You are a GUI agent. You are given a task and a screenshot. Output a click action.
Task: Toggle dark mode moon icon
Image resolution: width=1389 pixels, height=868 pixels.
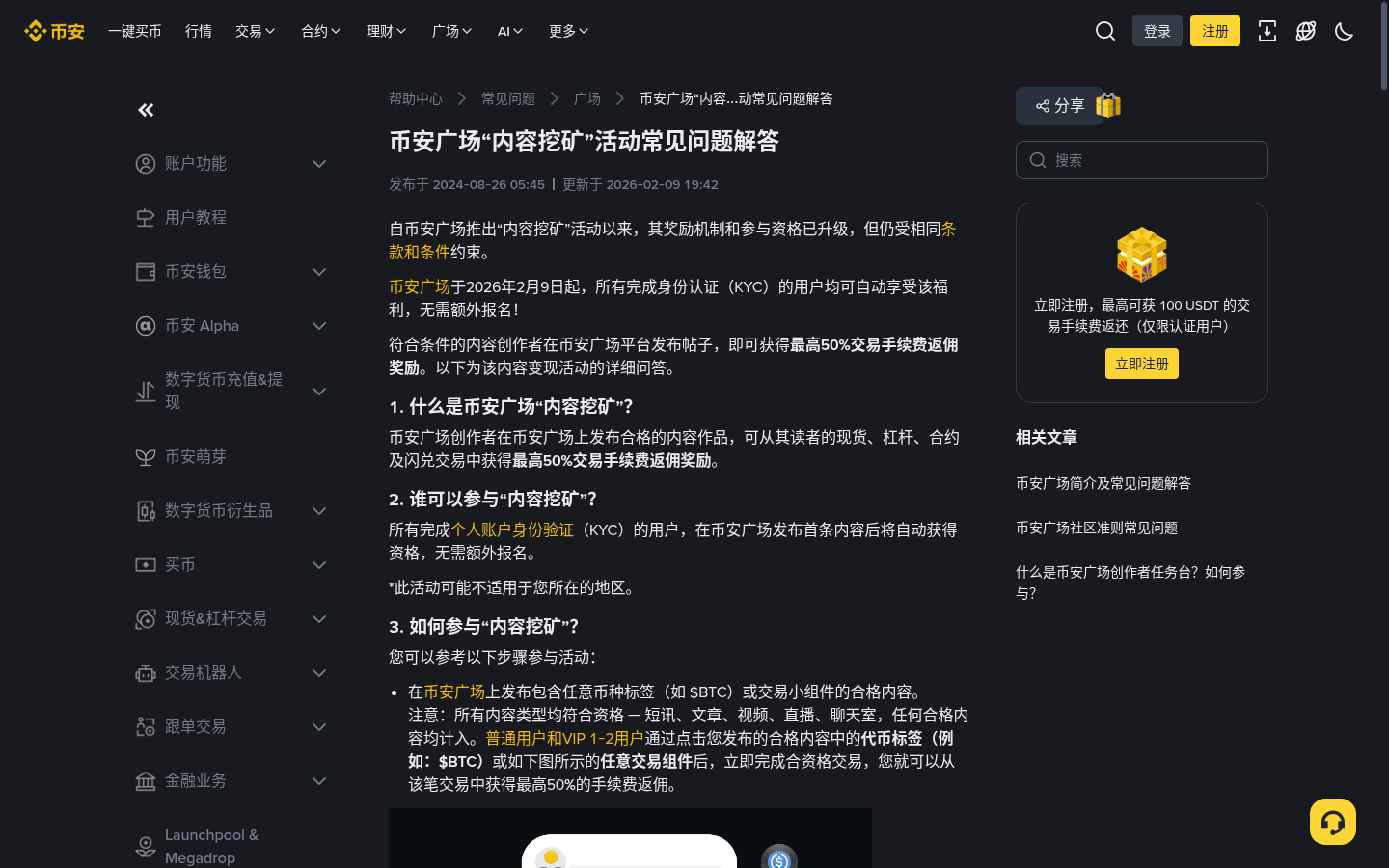coord(1345,31)
